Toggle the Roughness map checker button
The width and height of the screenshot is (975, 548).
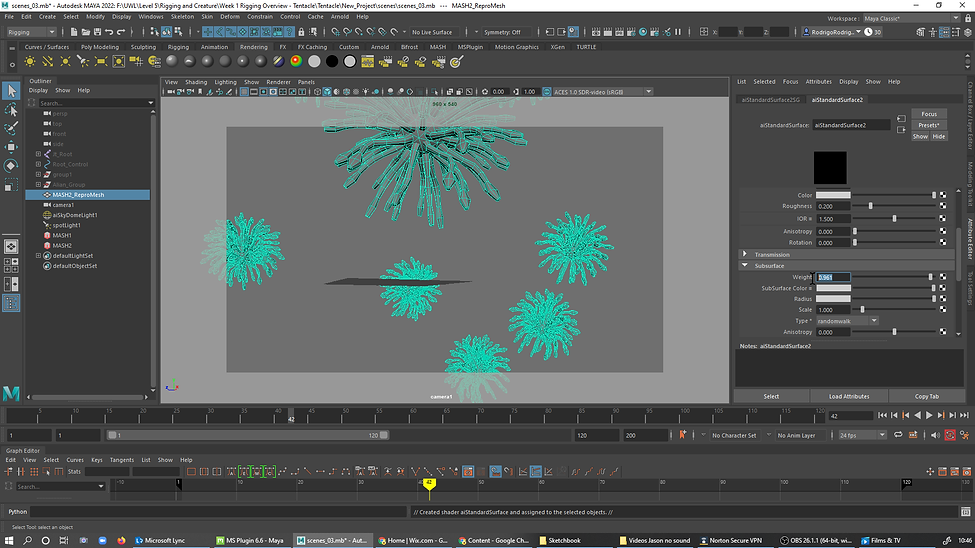click(x=943, y=206)
